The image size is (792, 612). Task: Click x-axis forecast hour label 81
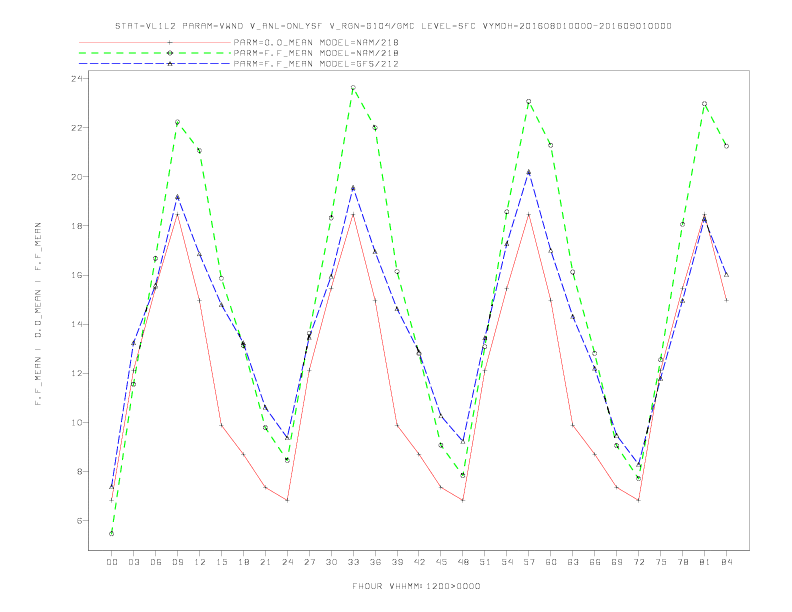(705, 562)
